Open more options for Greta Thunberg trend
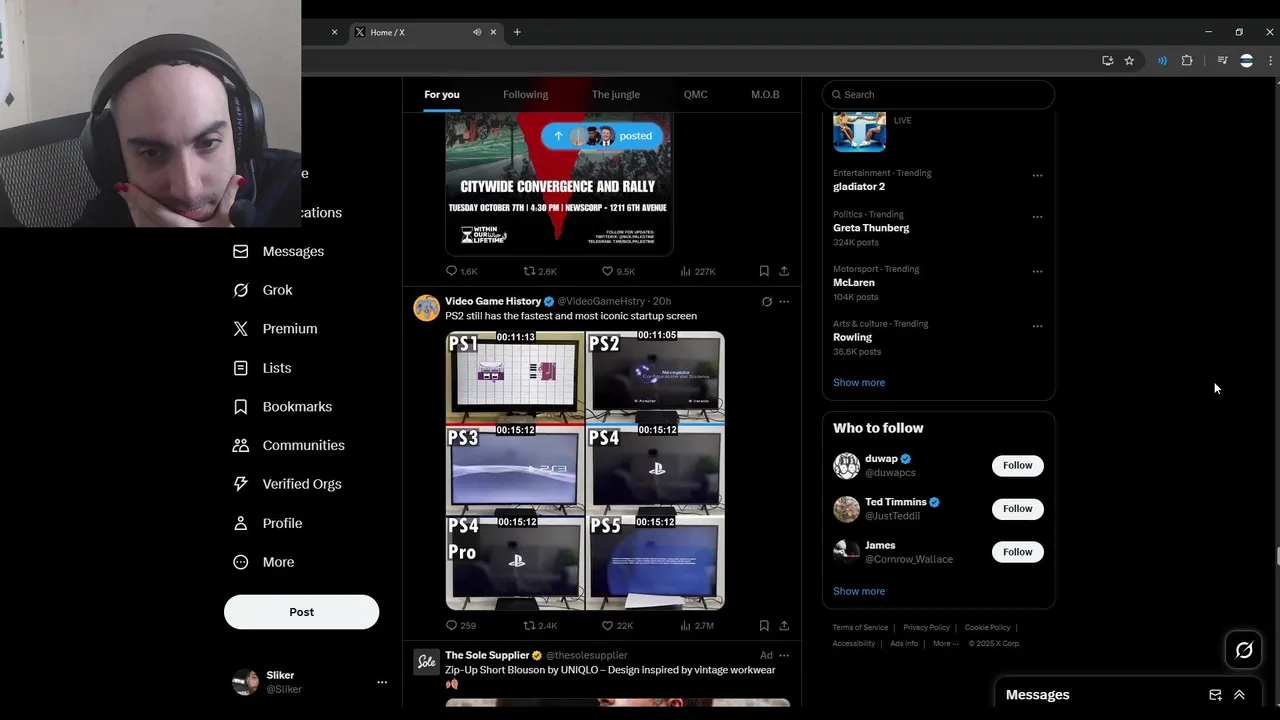This screenshot has height=720, width=1280. [1037, 216]
